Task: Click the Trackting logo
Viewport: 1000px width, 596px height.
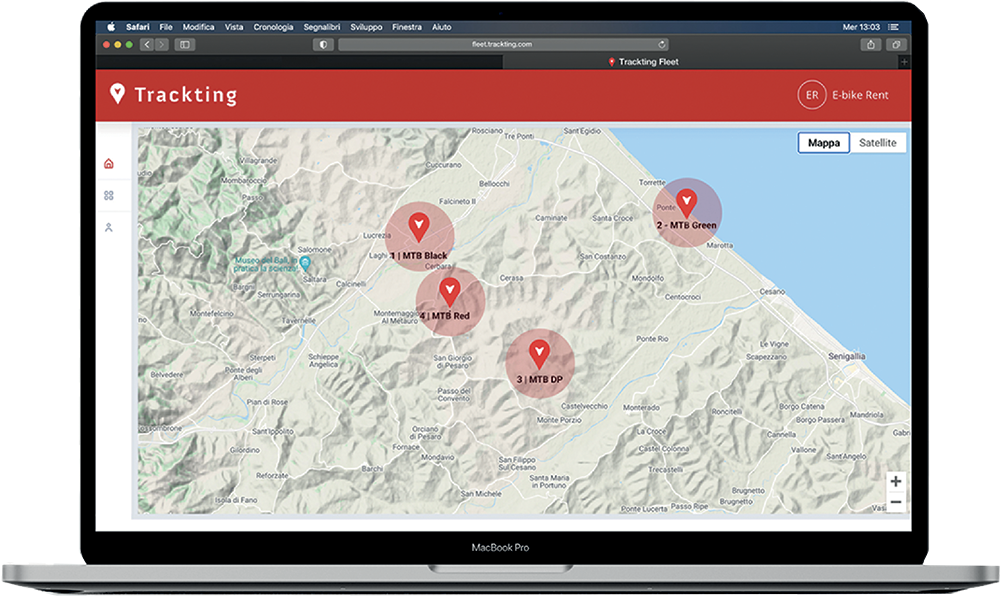Action: coord(173,94)
